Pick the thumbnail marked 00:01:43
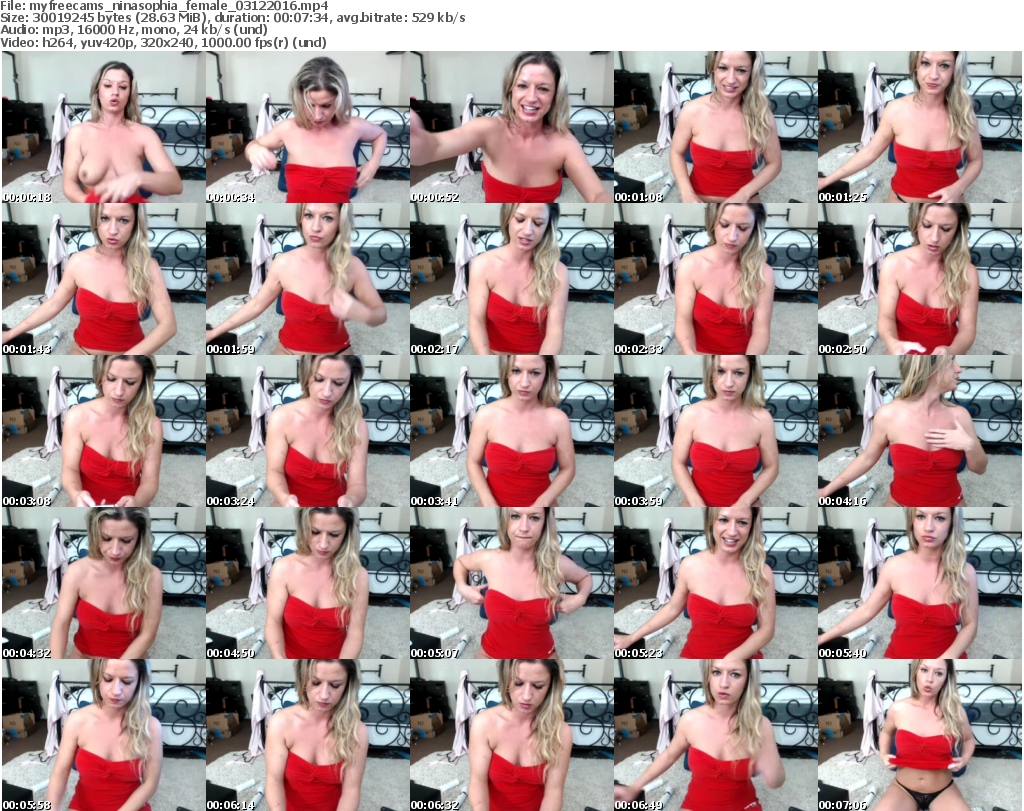This screenshot has width=1024, height=811. coord(104,279)
